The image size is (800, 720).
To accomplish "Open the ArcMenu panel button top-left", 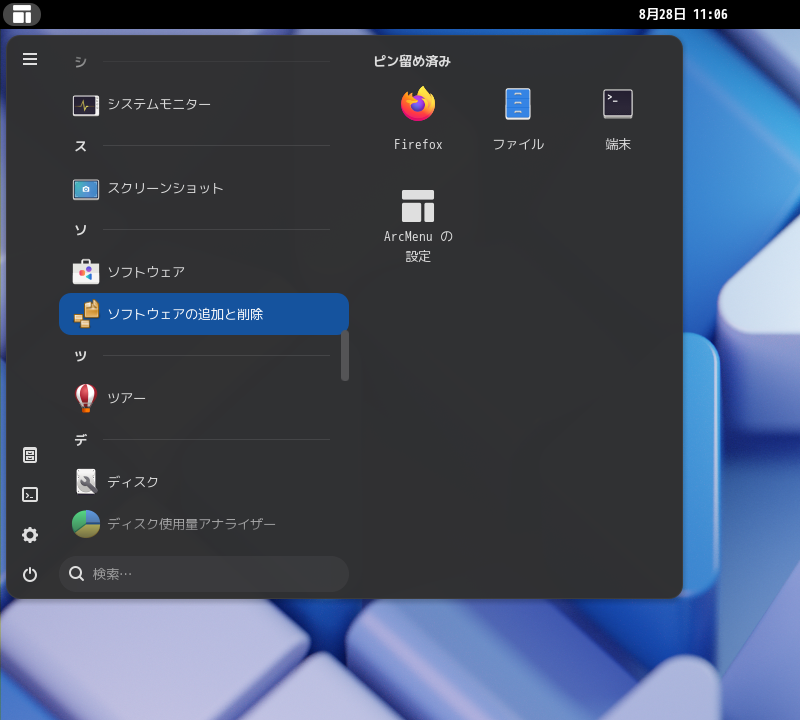I will 22,14.
